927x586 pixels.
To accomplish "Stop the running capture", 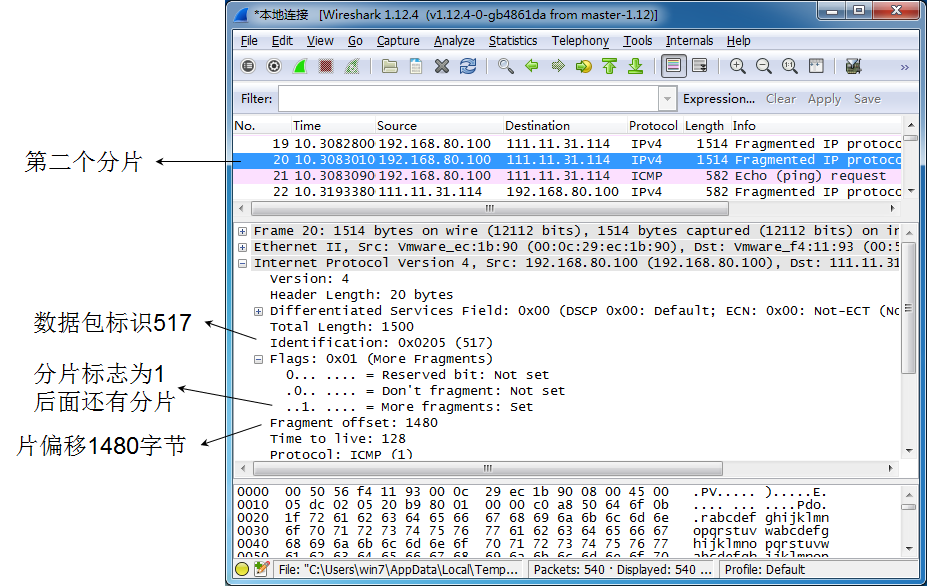I will 326,66.
